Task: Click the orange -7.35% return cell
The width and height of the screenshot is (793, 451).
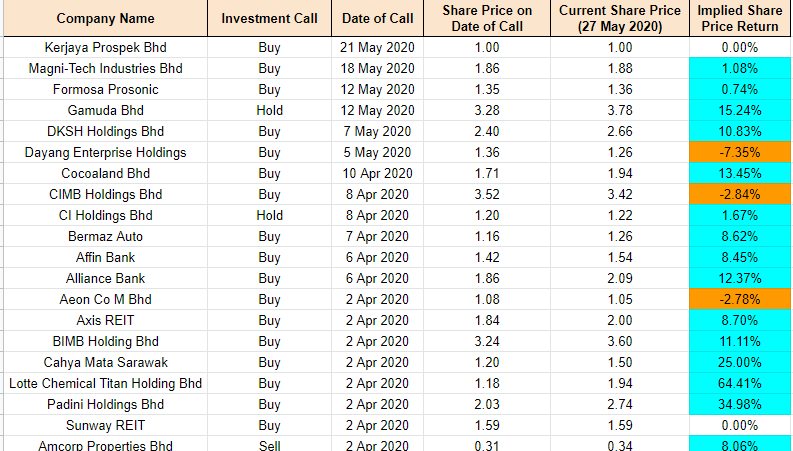Action: tap(739, 152)
